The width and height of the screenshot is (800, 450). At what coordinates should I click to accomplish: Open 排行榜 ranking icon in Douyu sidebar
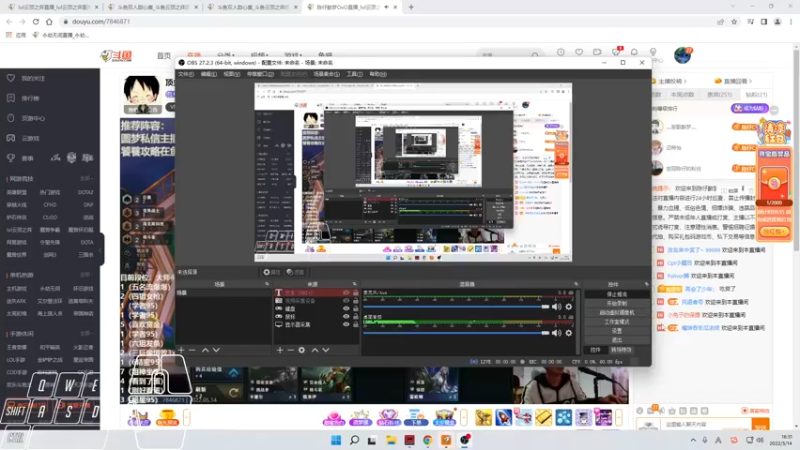click(x=11, y=98)
